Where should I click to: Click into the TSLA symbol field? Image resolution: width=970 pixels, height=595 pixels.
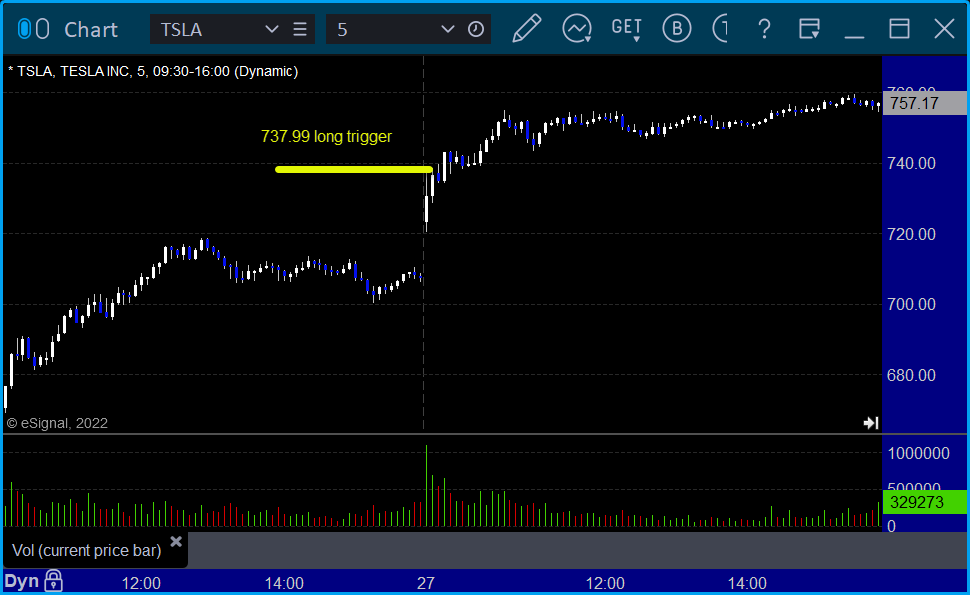207,29
